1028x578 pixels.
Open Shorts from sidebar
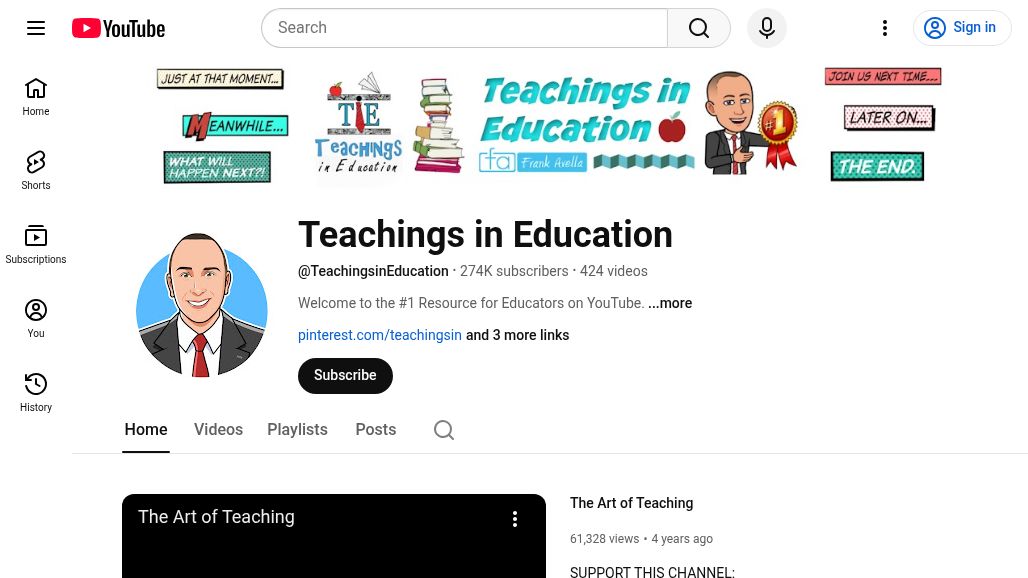36,171
